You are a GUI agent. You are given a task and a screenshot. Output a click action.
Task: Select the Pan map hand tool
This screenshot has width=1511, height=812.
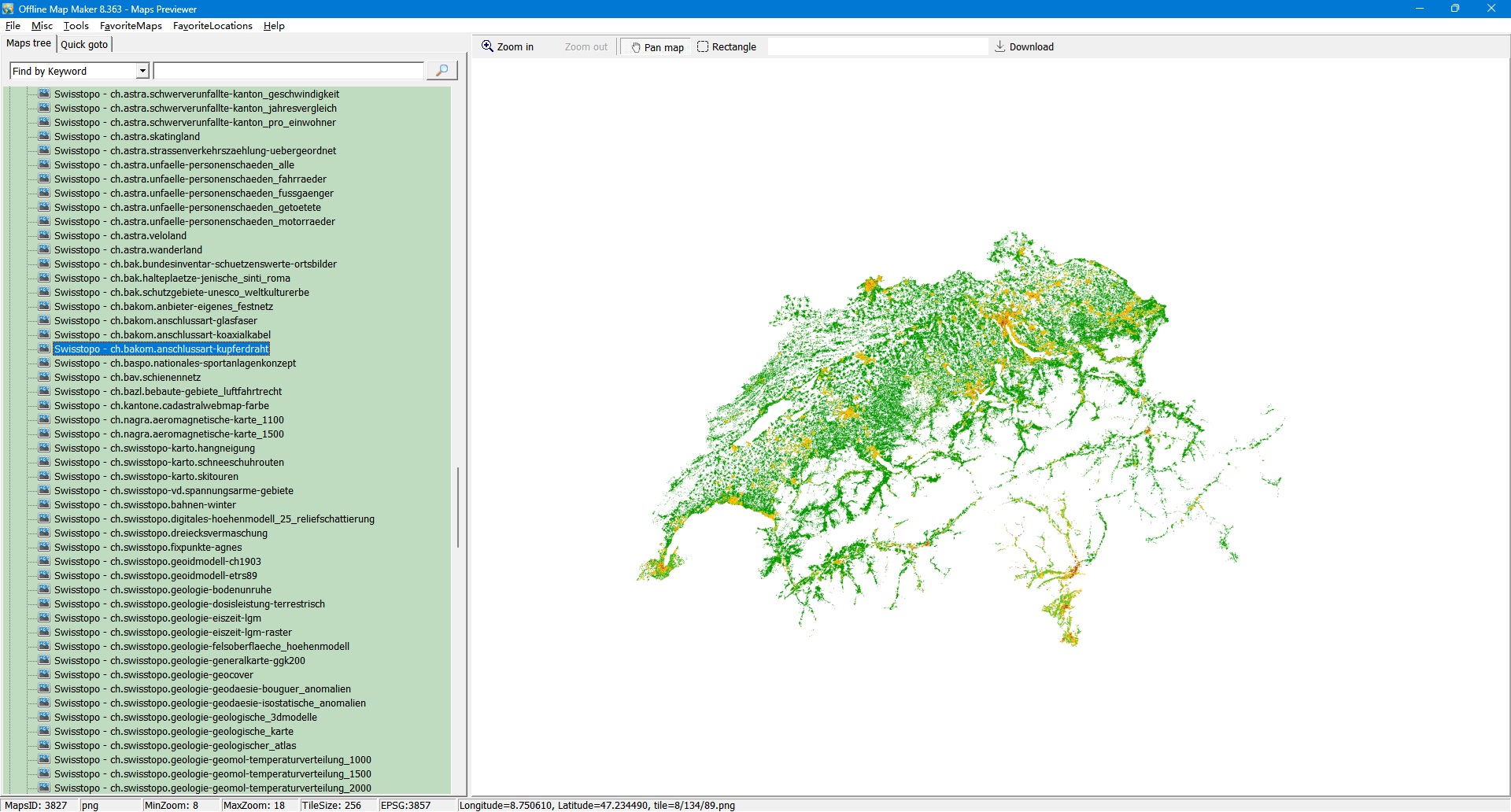tap(657, 47)
